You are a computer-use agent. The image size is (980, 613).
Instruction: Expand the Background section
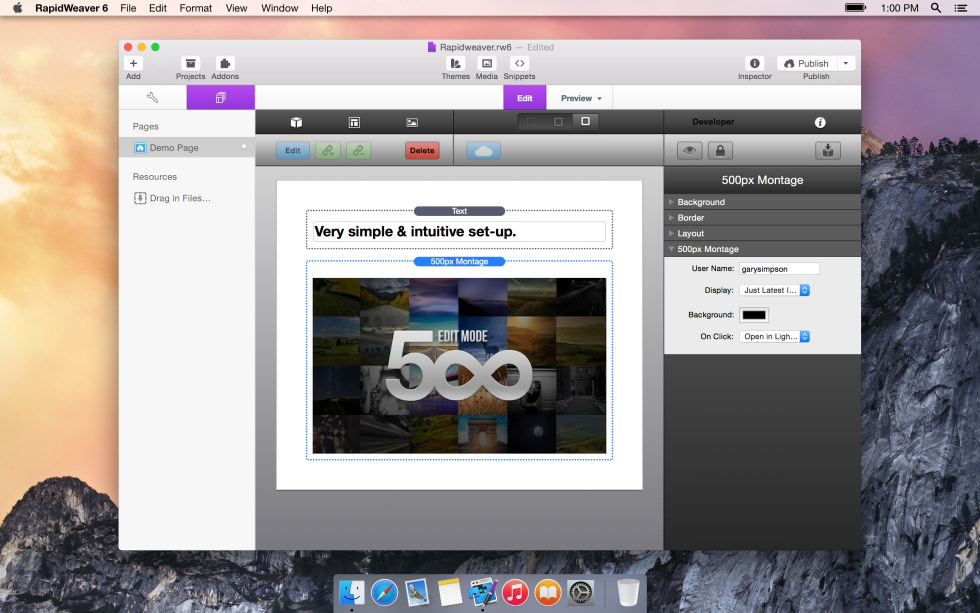click(x=762, y=202)
